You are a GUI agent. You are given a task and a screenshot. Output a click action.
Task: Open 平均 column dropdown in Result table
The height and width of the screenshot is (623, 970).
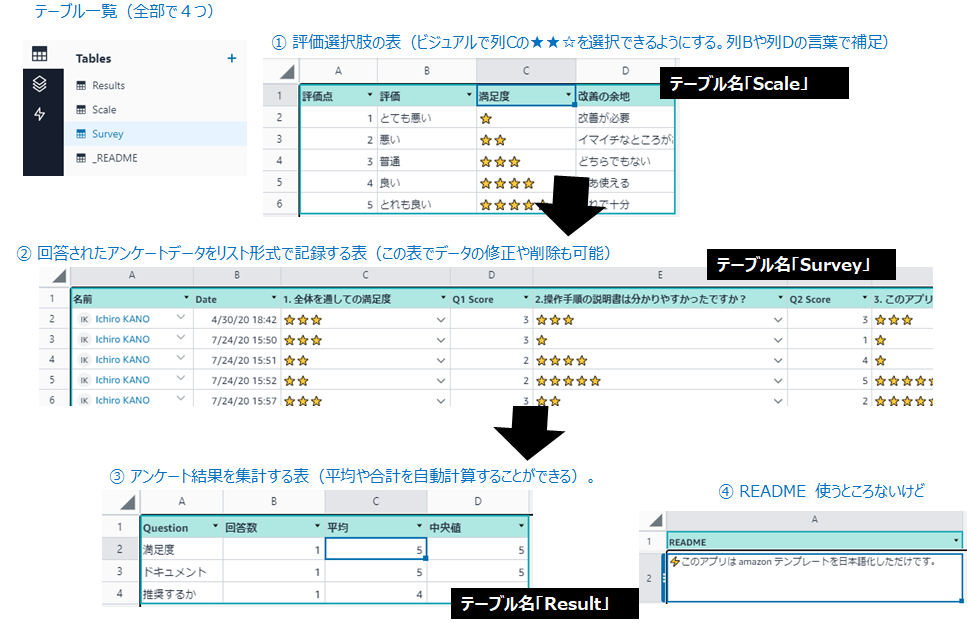pos(419,526)
